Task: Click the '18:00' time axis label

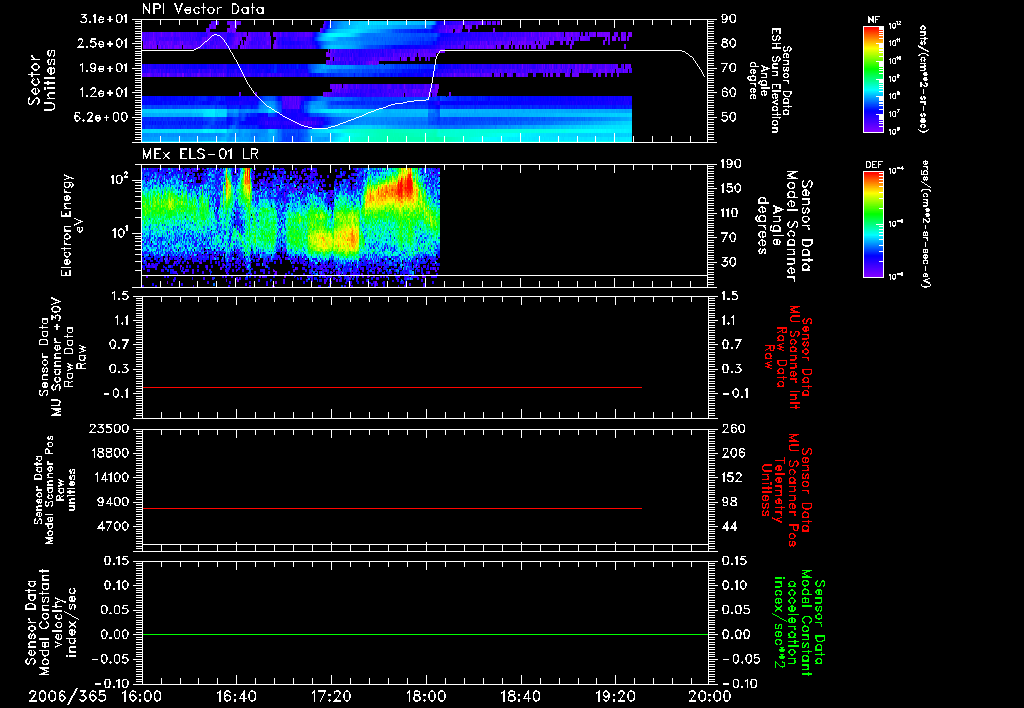Action: [426, 696]
